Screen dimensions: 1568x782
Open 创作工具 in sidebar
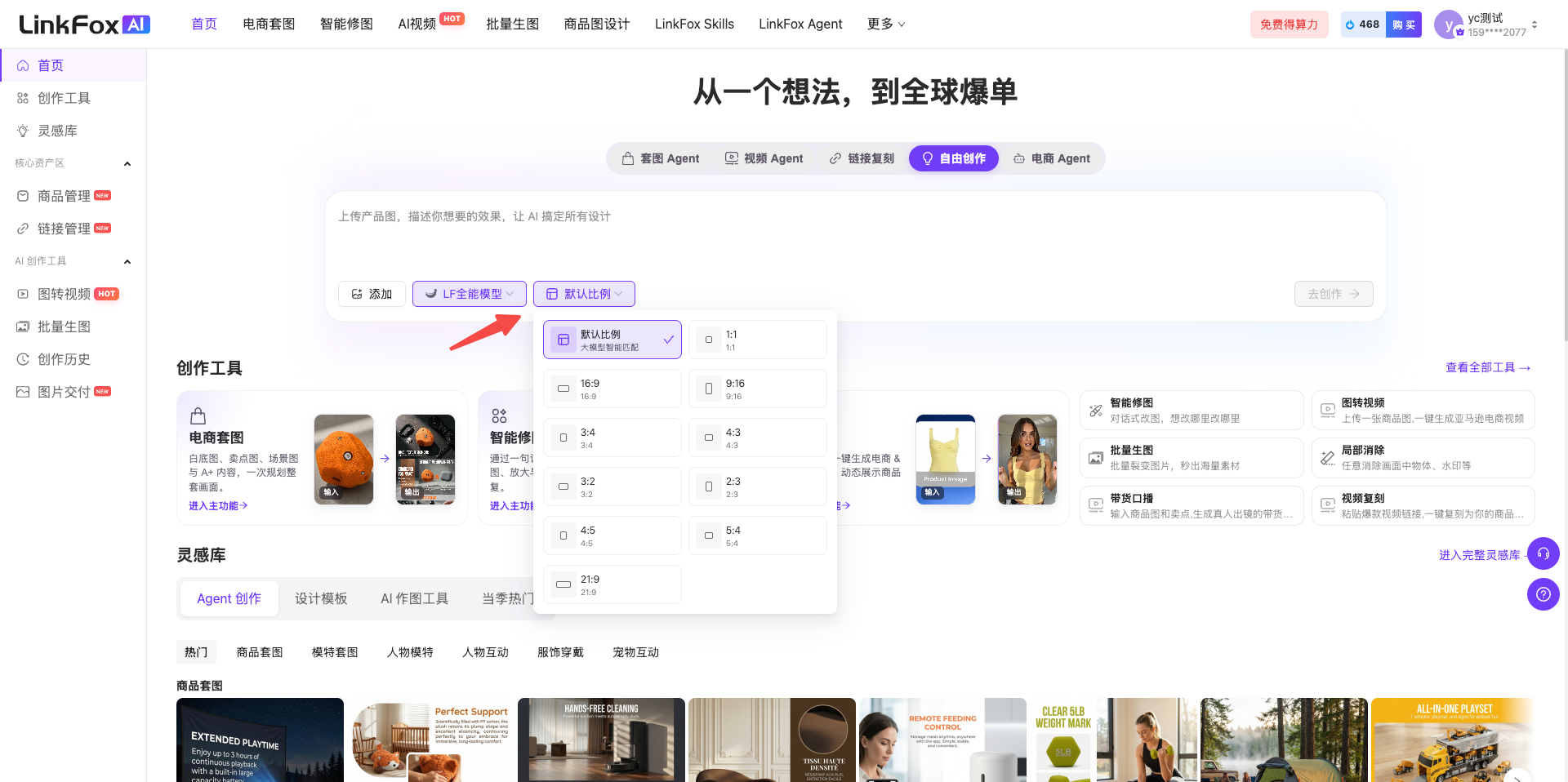[73, 98]
